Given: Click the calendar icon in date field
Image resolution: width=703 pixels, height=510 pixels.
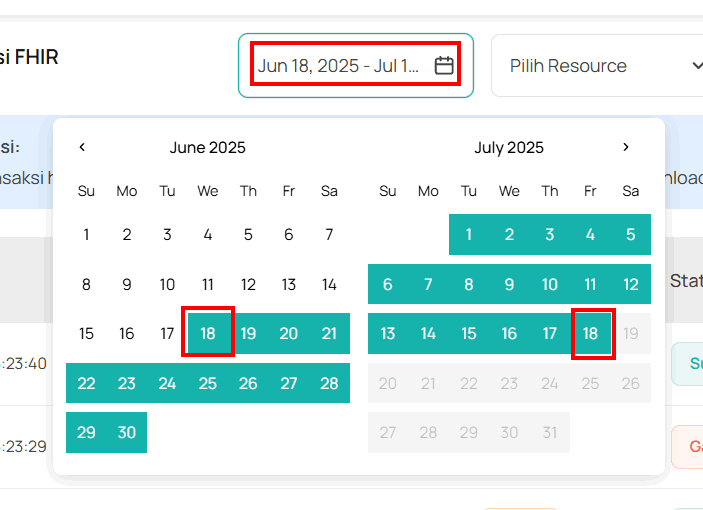Looking at the screenshot, I should pyautogui.click(x=445, y=66).
